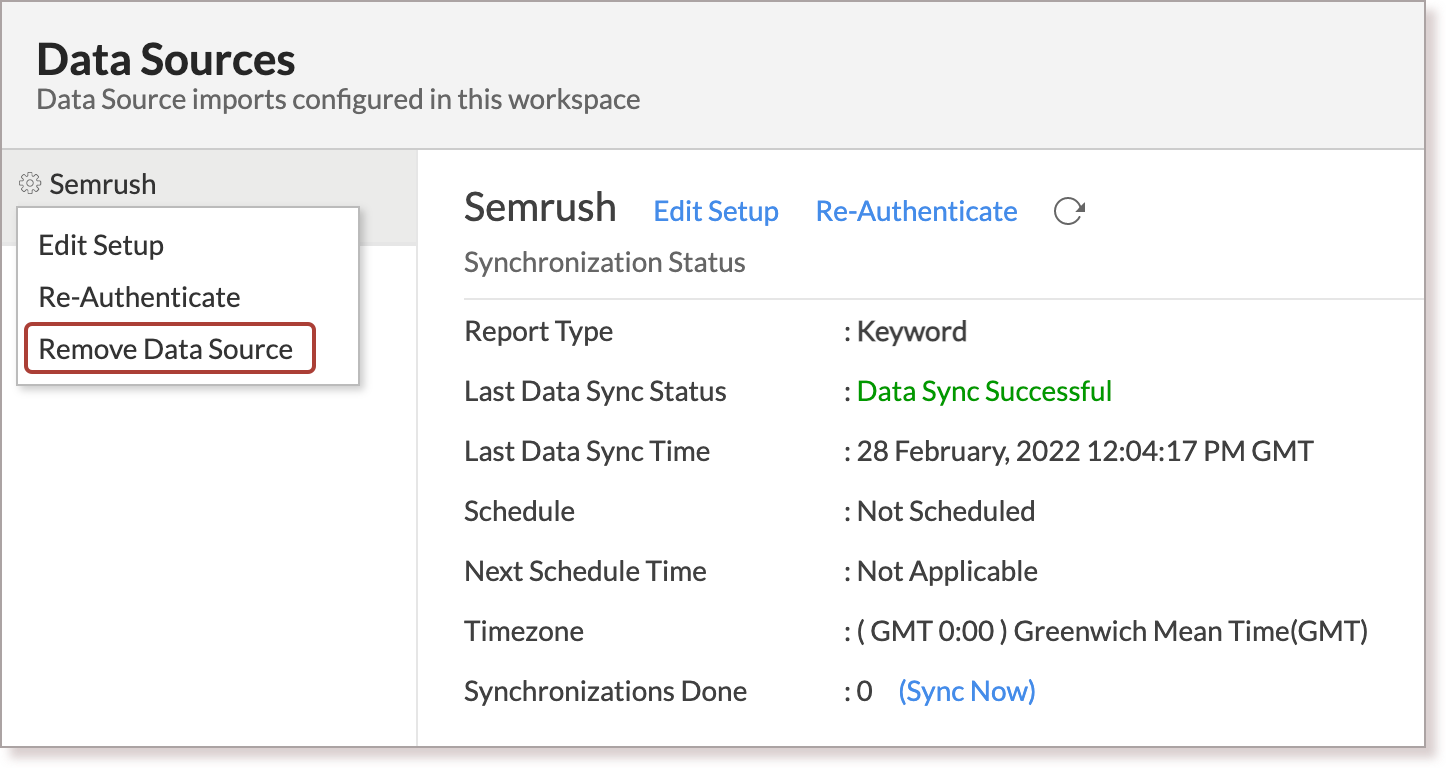Click the Synchronization Status subheading

click(605, 263)
